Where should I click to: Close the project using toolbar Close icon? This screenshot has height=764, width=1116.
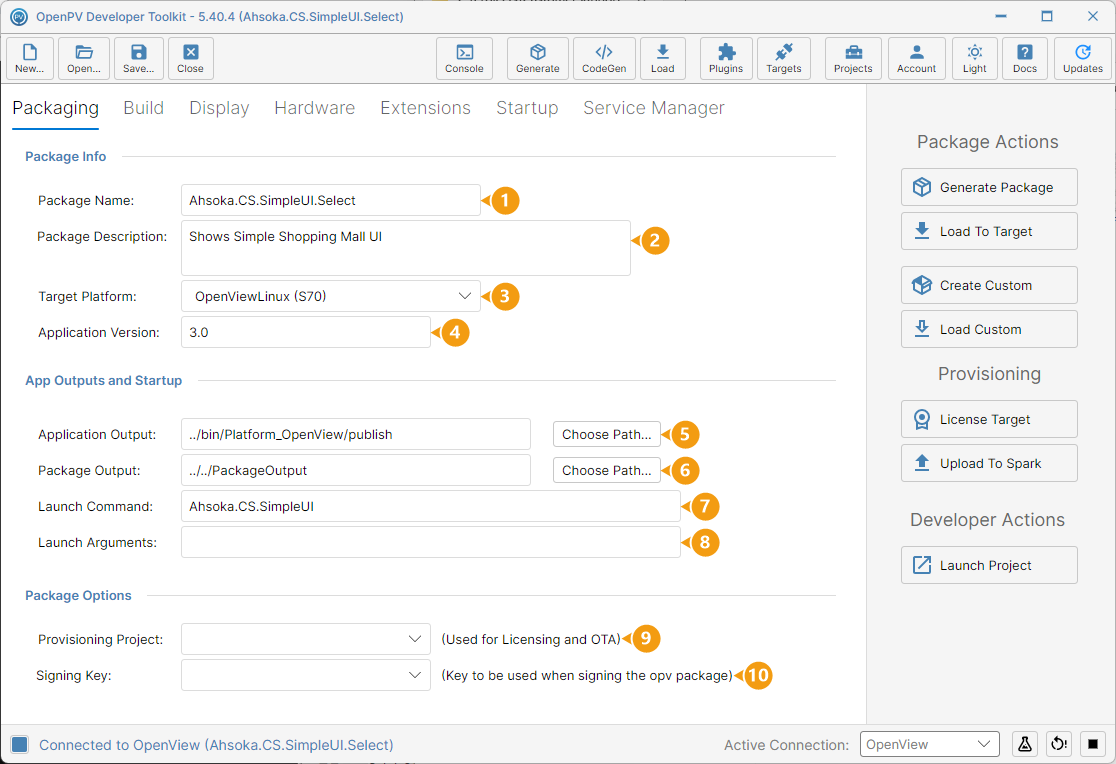coord(190,58)
